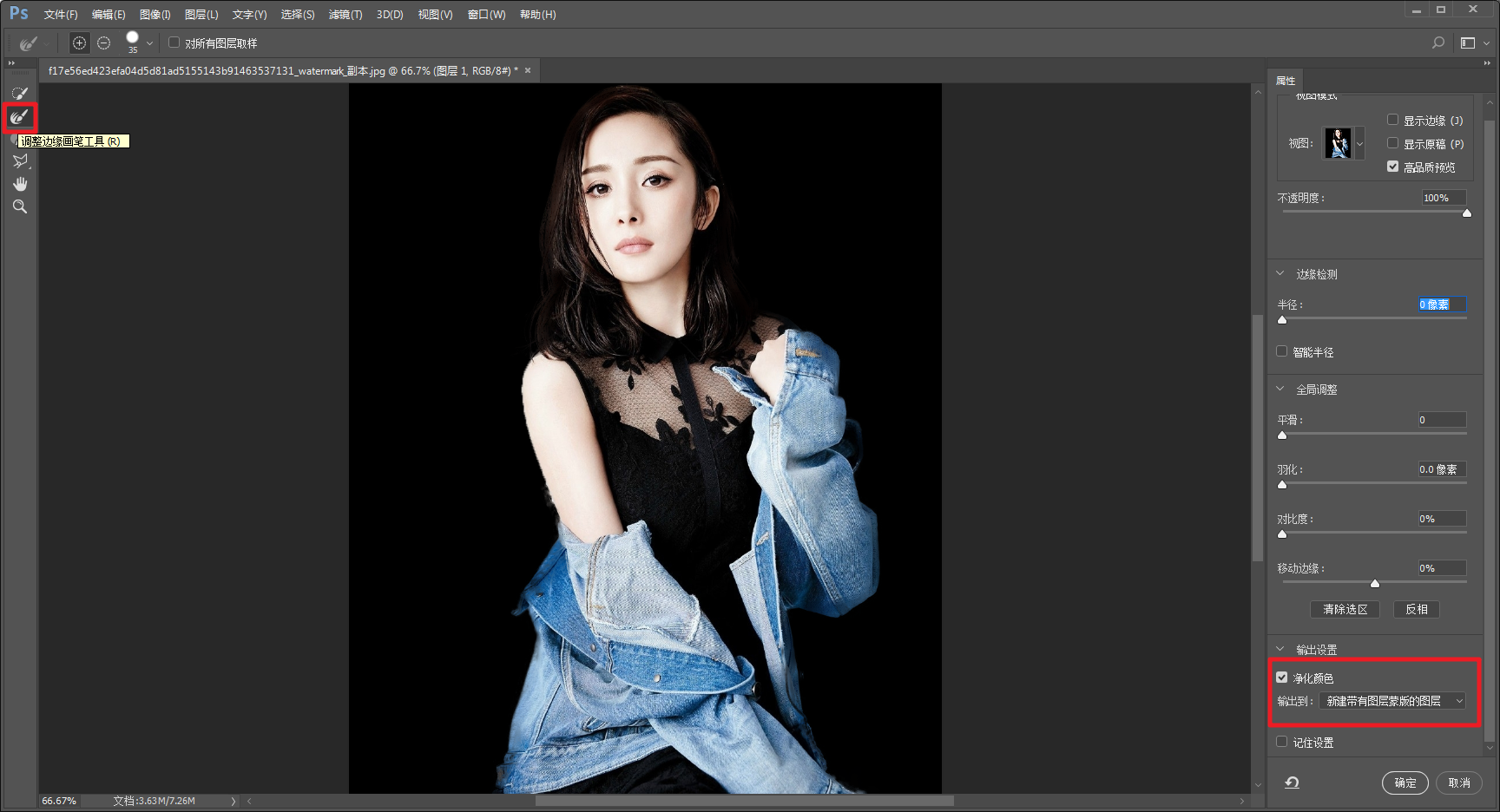Click the 半径 0 像素 input field
This screenshot has width=1500, height=812.
[x=1442, y=304]
